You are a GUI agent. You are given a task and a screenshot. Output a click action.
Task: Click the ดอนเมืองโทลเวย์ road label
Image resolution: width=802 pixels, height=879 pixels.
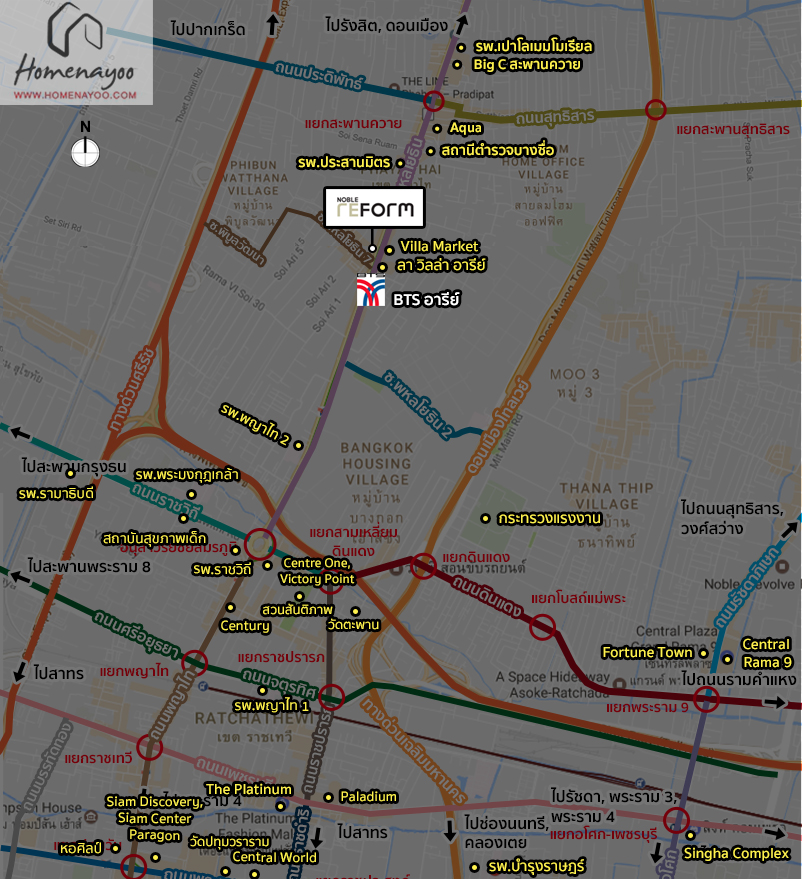point(498,427)
